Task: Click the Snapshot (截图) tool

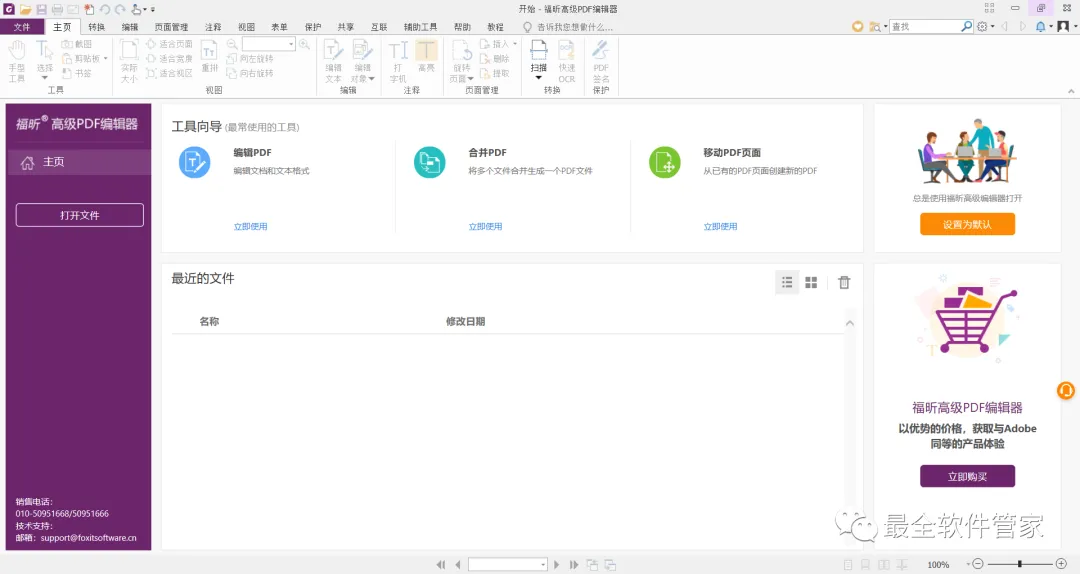Action: (77, 44)
